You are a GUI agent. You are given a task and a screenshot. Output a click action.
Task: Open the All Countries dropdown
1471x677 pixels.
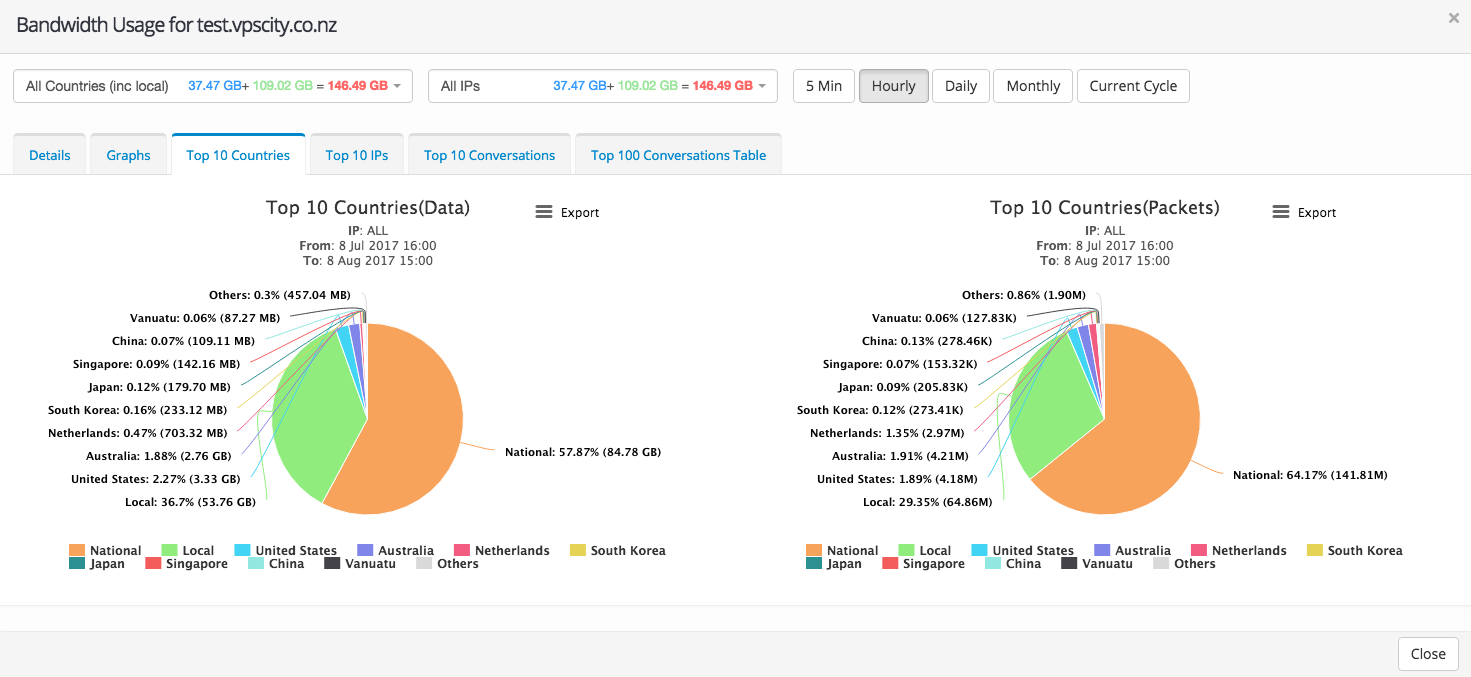212,86
